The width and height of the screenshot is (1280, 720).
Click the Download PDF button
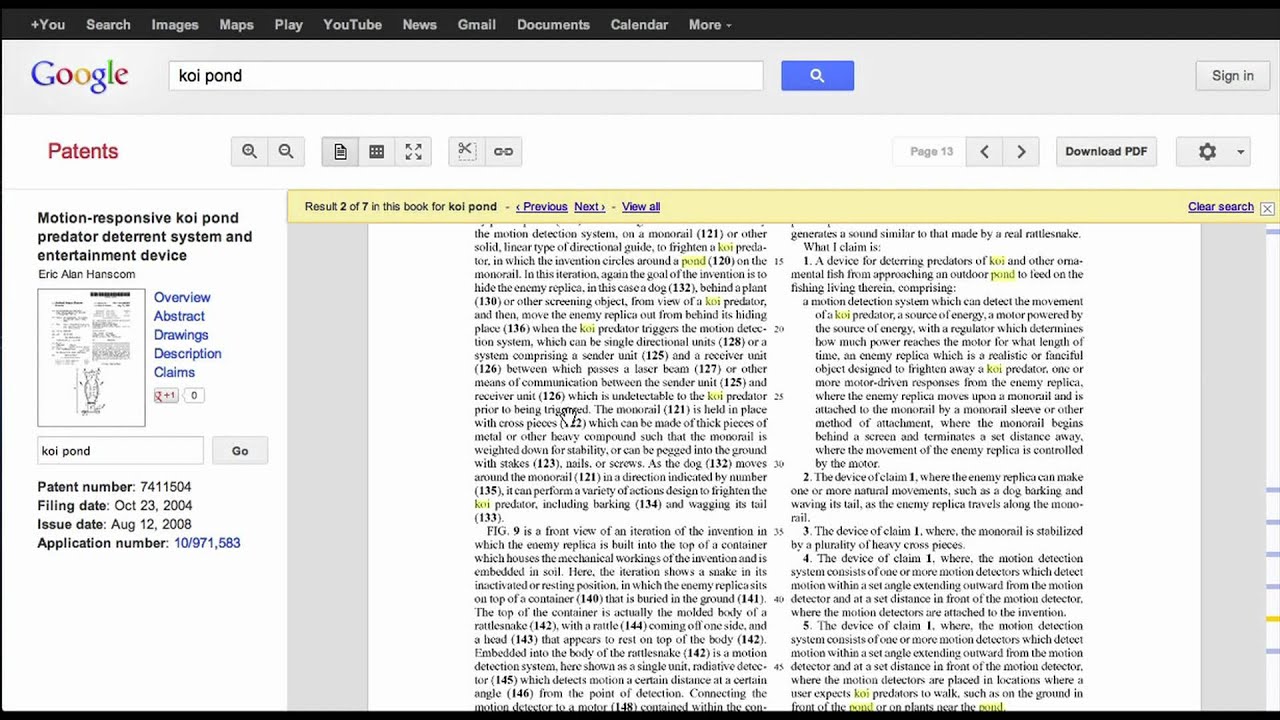1106,151
